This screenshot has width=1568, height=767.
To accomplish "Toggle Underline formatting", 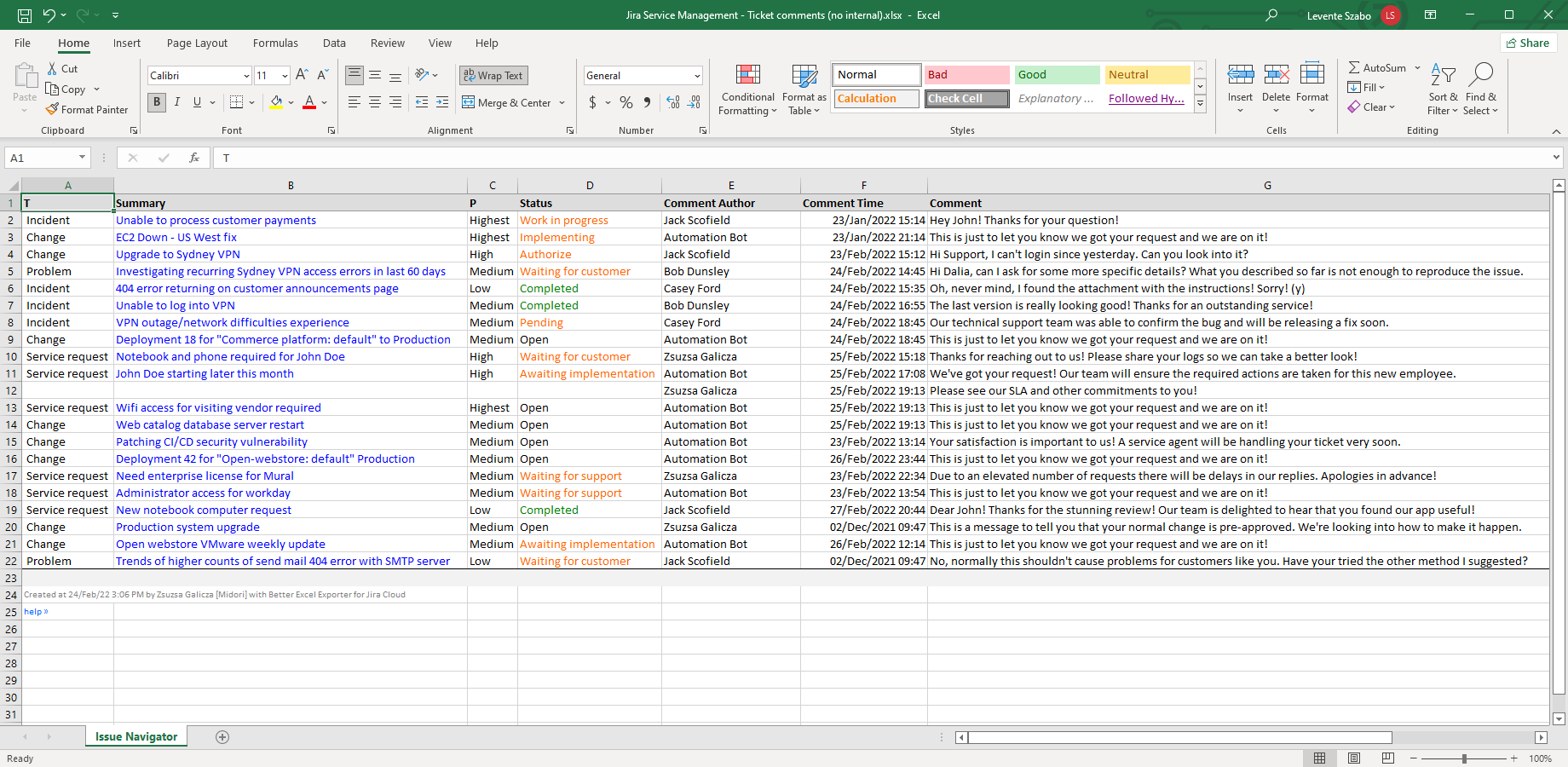I will click(197, 102).
